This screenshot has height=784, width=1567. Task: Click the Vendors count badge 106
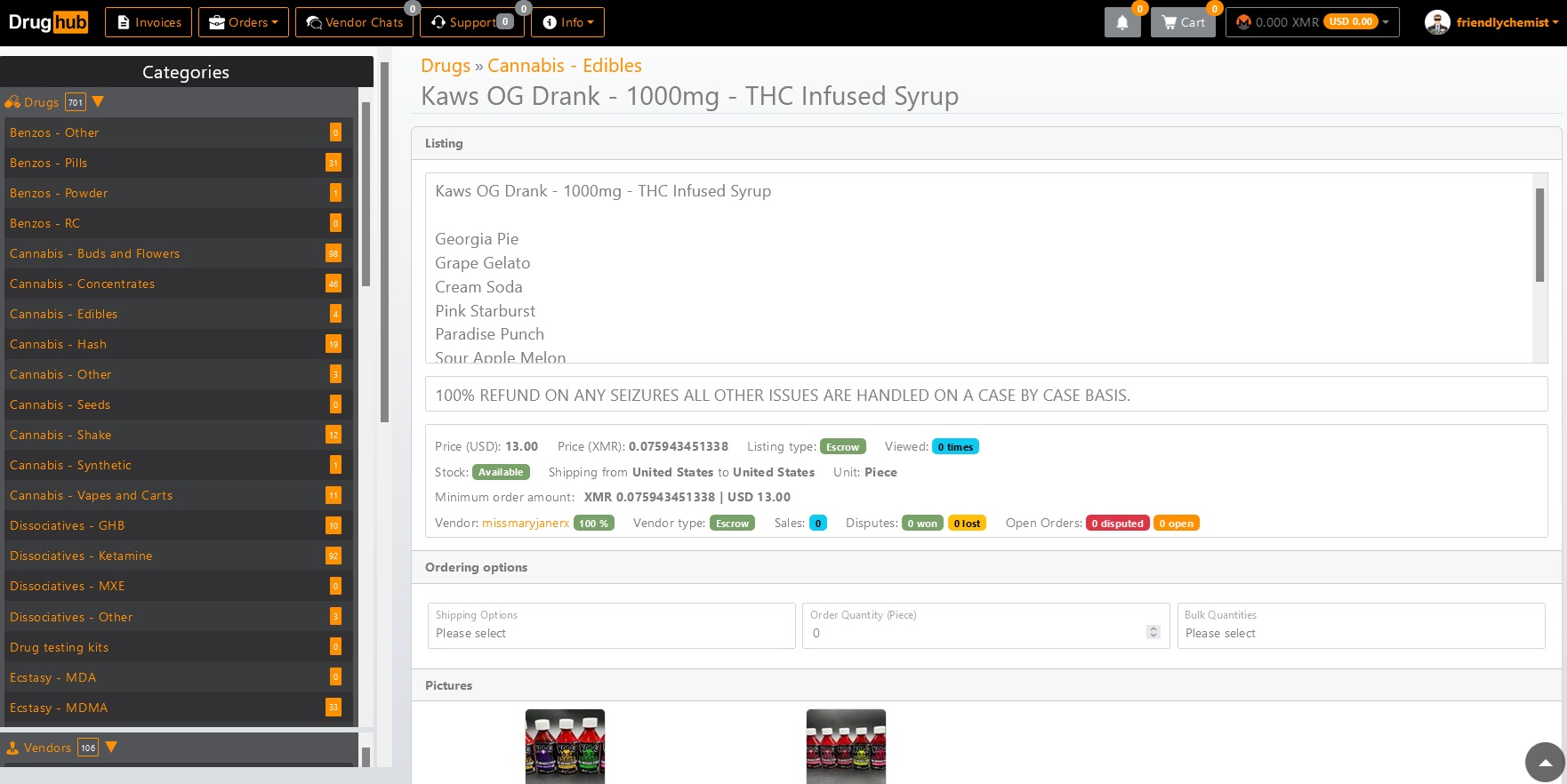[x=88, y=748]
